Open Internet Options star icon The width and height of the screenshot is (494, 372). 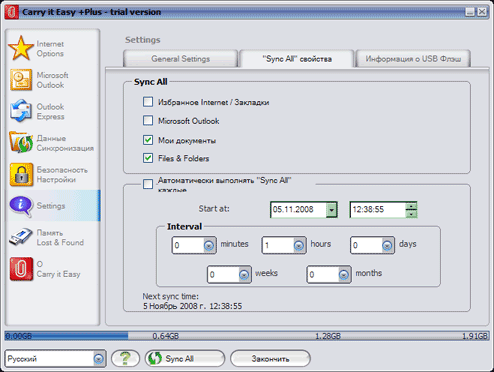tap(21, 48)
